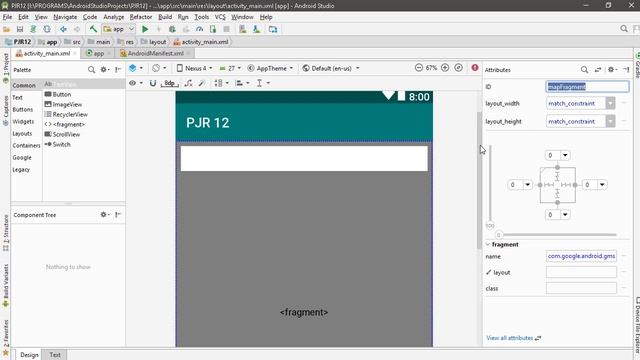Image resolution: width=640 pixels, height=360 pixels.
Task: Open file via the folder icon in toolbar
Action: pyautogui.click(x=6, y=29)
